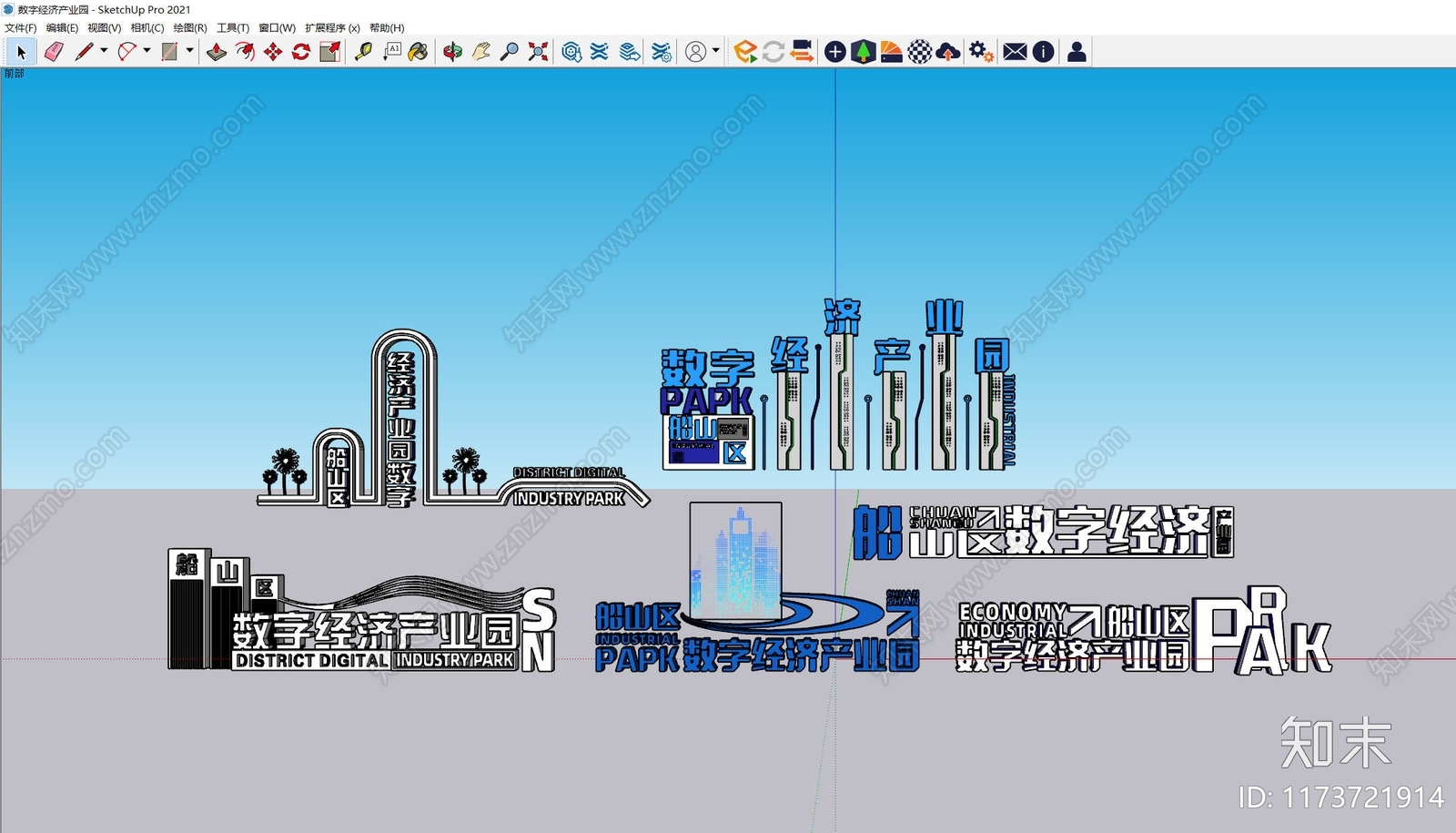This screenshot has width=1456, height=833.
Task: Pick the Eraser tool
Action: click(54, 52)
